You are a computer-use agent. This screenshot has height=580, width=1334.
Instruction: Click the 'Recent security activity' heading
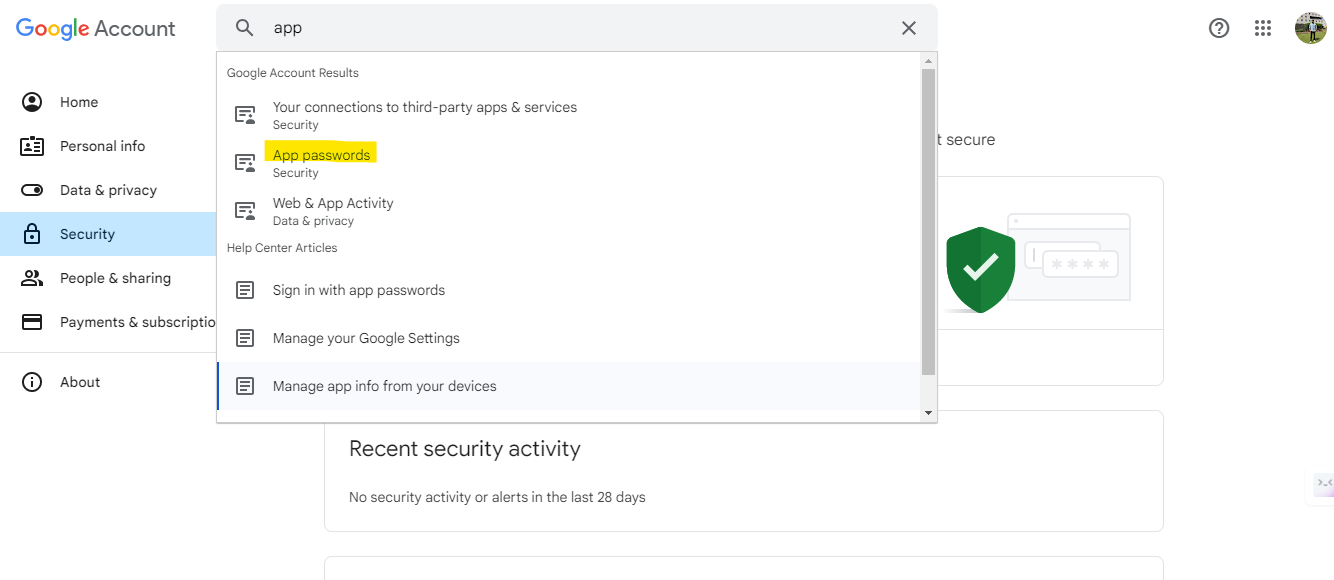[x=465, y=449]
